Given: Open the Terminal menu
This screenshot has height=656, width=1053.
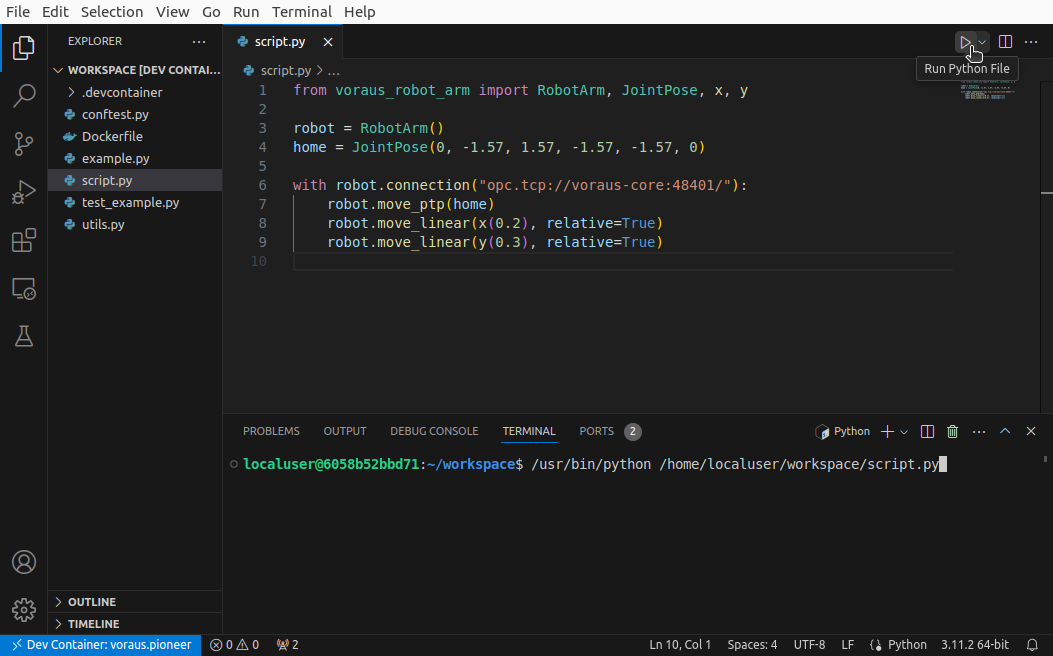Looking at the screenshot, I should [x=301, y=12].
